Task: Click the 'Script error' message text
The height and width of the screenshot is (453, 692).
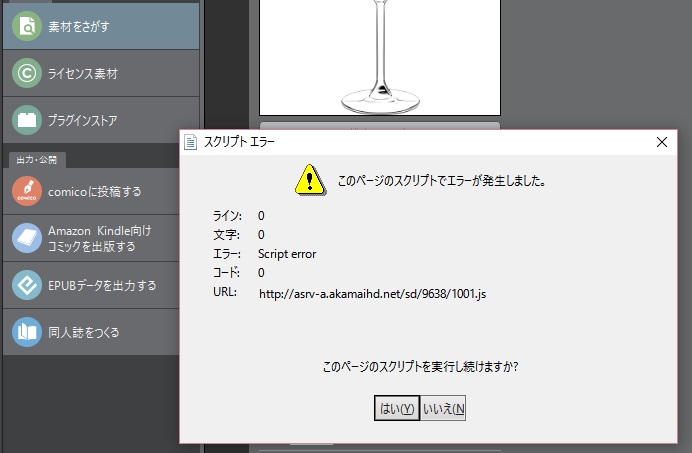Action: click(287, 254)
